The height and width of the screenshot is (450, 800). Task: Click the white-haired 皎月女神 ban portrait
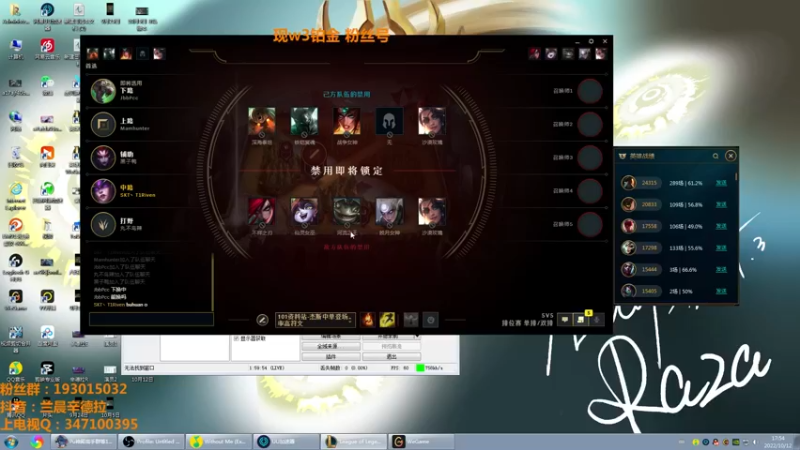pos(389,211)
